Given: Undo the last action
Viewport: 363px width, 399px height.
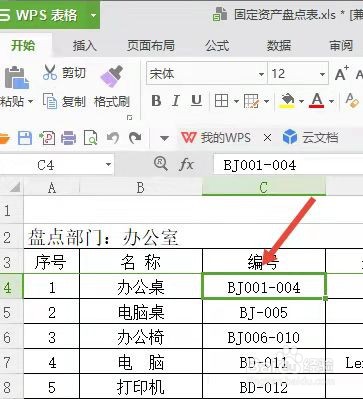Looking at the screenshot, I should [113, 137].
